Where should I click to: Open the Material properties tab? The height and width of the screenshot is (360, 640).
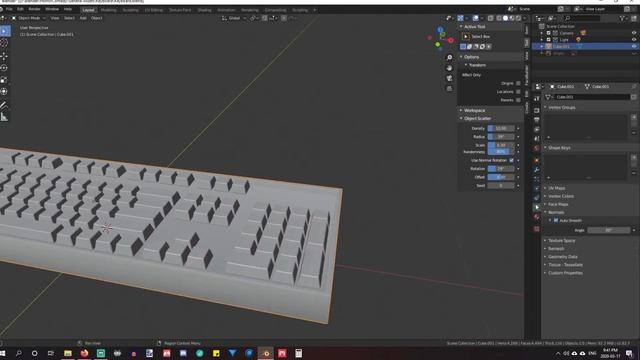(537, 217)
